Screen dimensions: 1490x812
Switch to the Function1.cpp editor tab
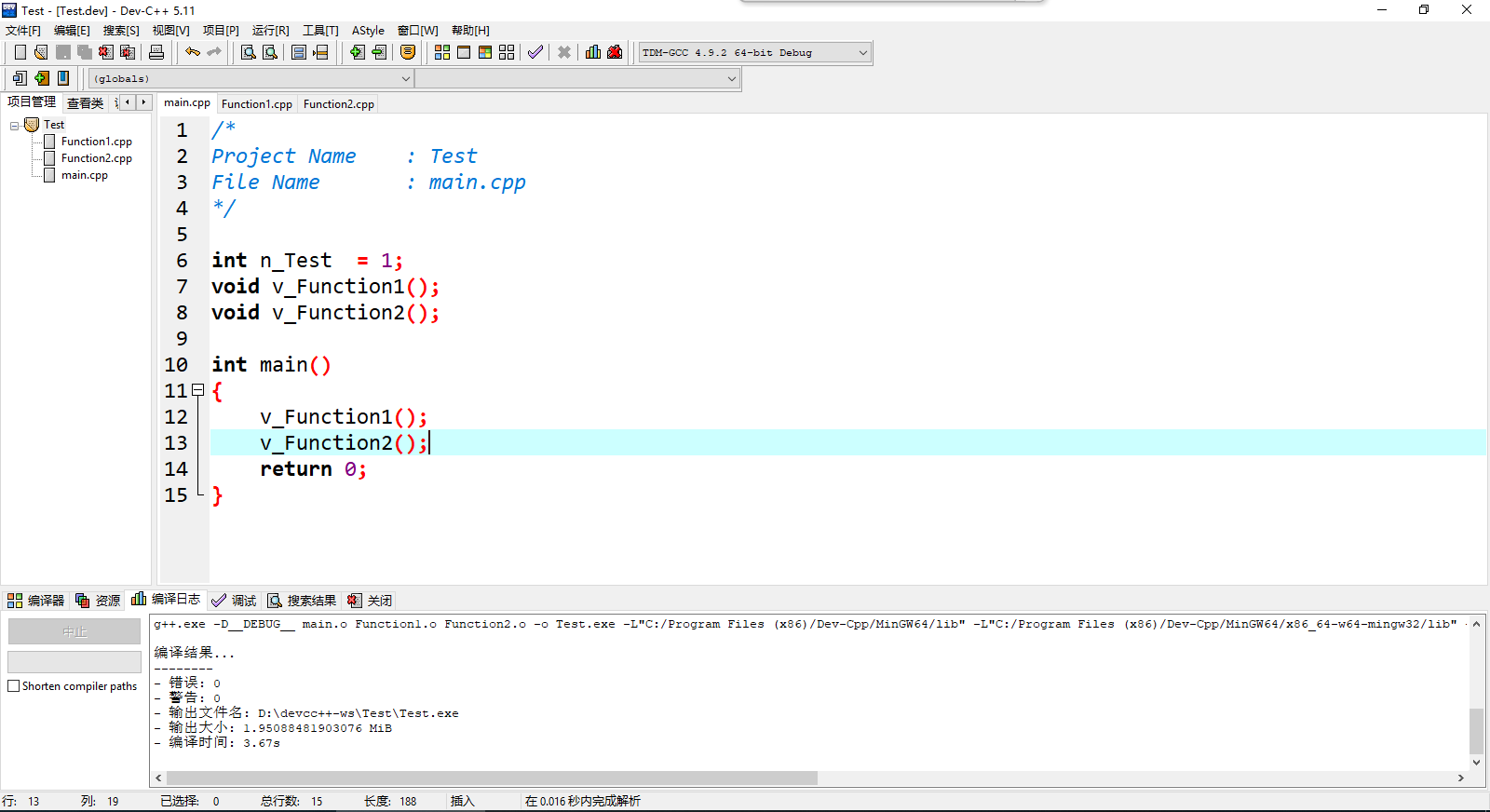(x=257, y=104)
